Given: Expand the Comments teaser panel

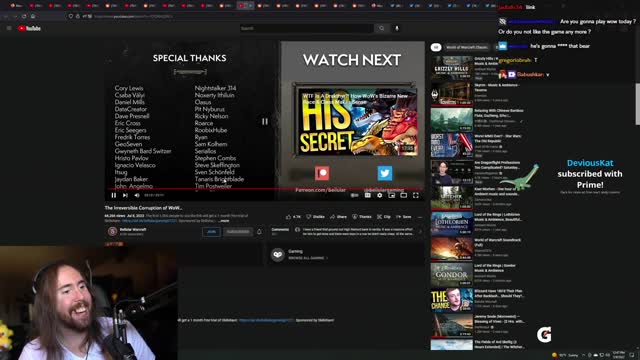Looking at the screenshot, I should [x=346, y=232].
